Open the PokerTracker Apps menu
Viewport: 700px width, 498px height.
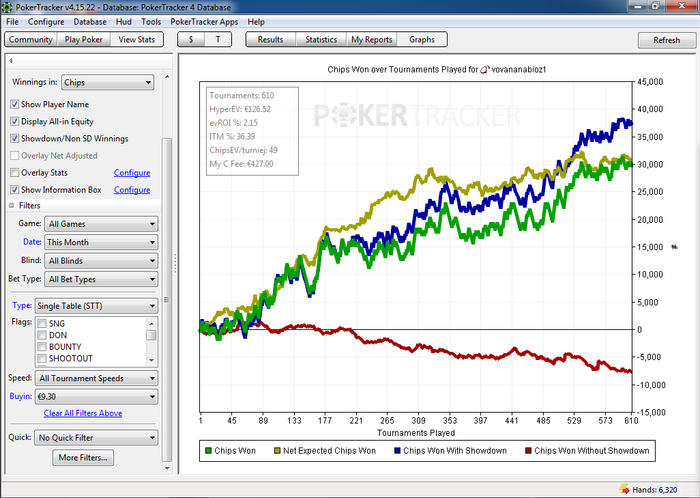point(204,22)
